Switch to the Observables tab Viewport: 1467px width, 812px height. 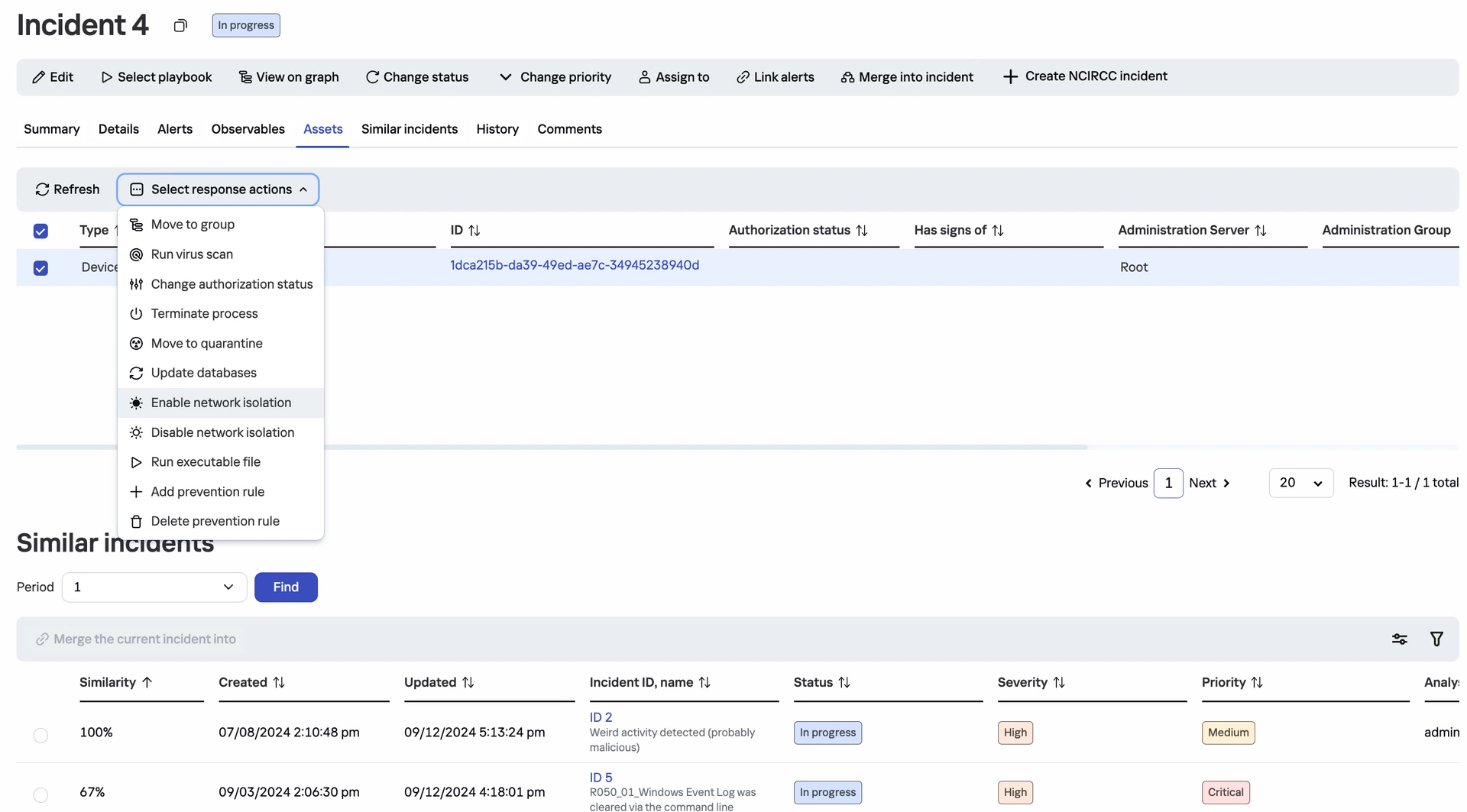[248, 129]
